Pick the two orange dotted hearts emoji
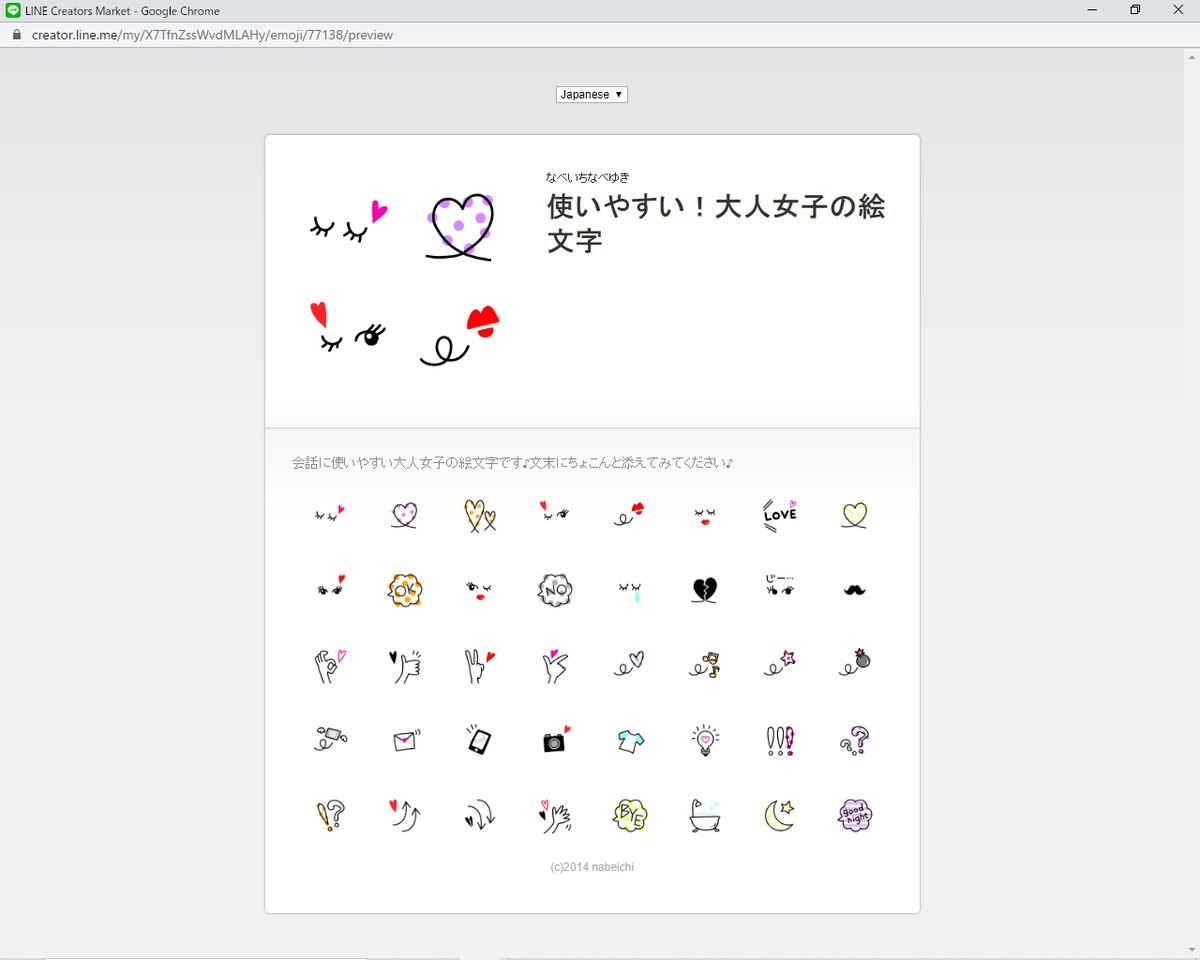The image size is (1200, 960). coord(480,514)
